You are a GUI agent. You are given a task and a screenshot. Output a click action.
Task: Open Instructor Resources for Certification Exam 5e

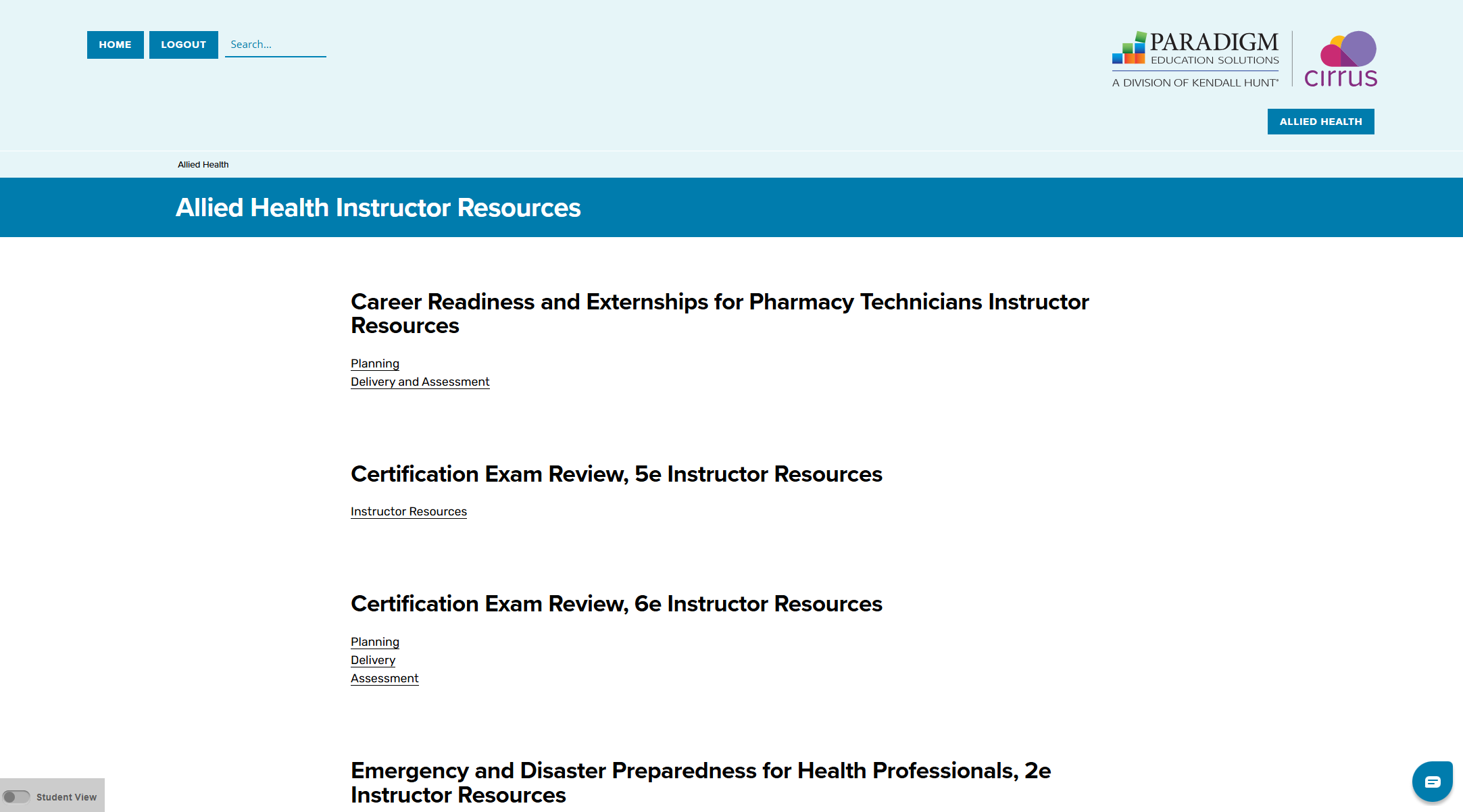(x=409, y=511)
